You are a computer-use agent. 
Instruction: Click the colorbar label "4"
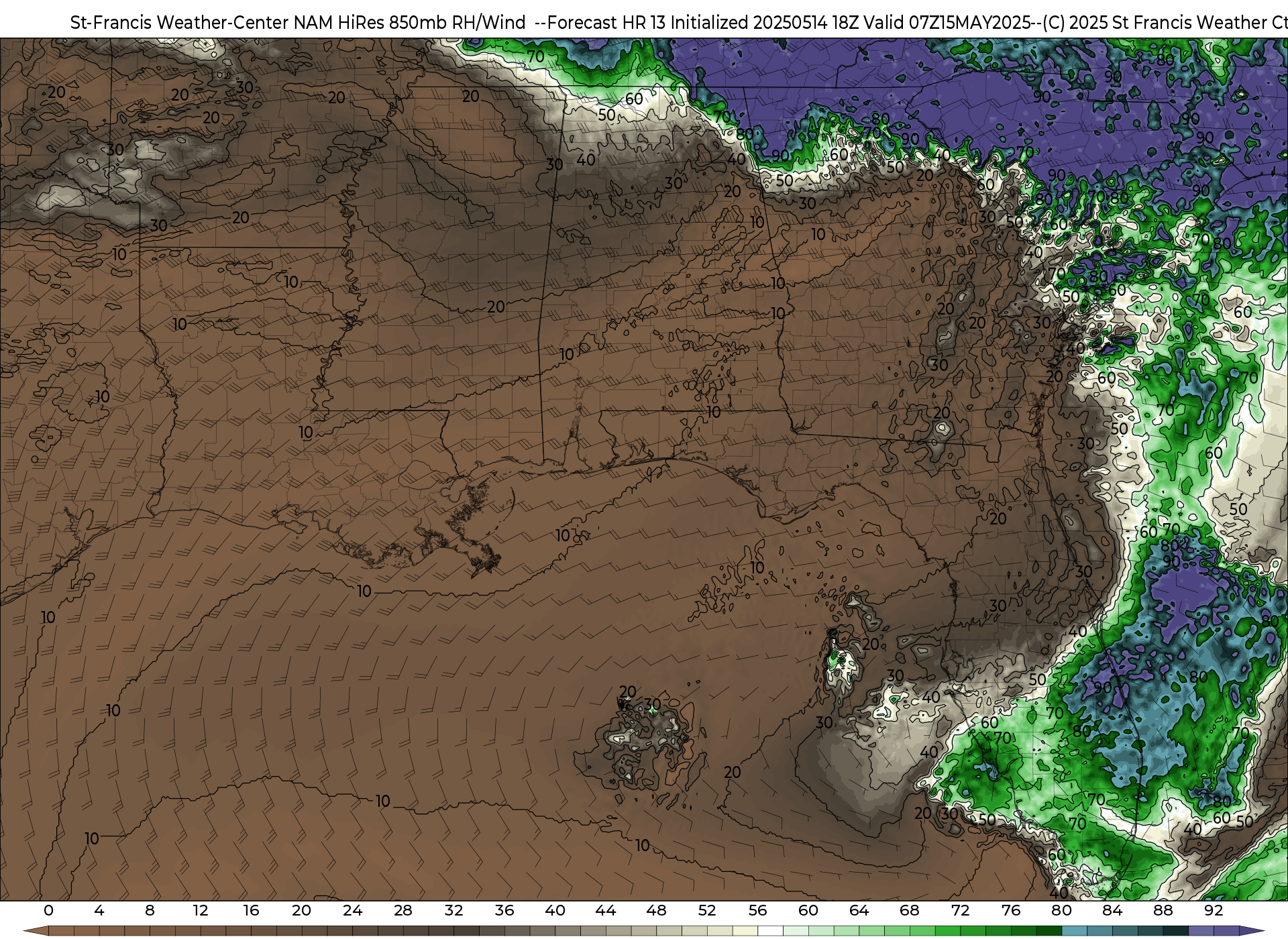coord(99,910)
